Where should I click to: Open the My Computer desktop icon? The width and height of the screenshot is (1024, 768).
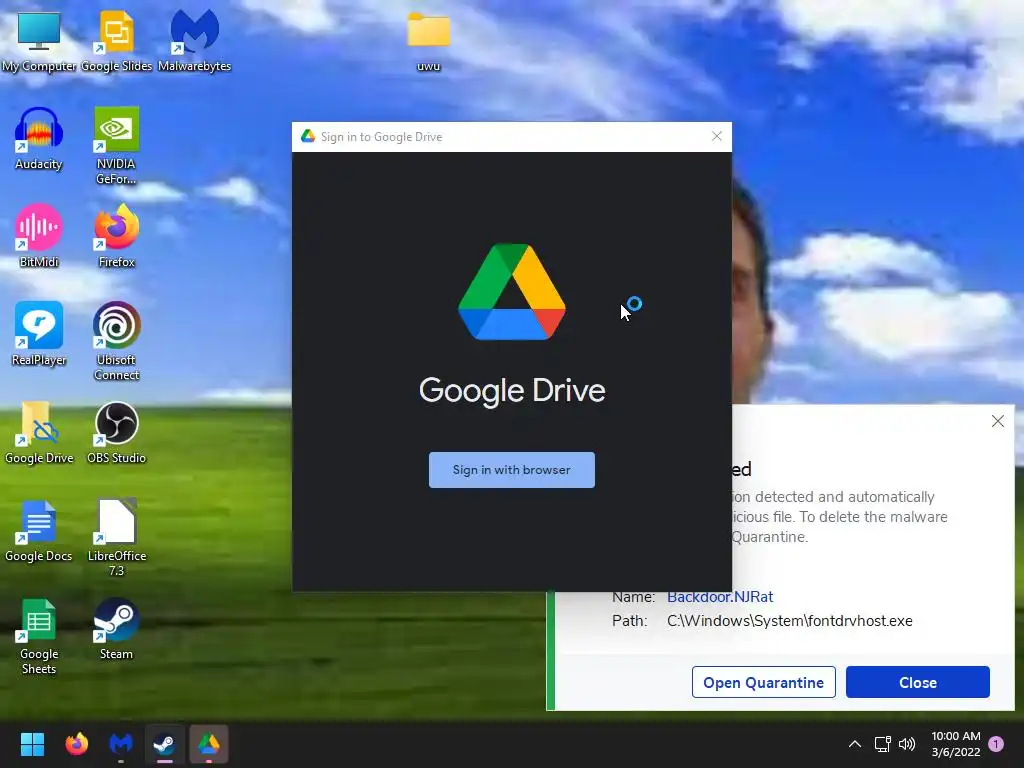[39, 40]
